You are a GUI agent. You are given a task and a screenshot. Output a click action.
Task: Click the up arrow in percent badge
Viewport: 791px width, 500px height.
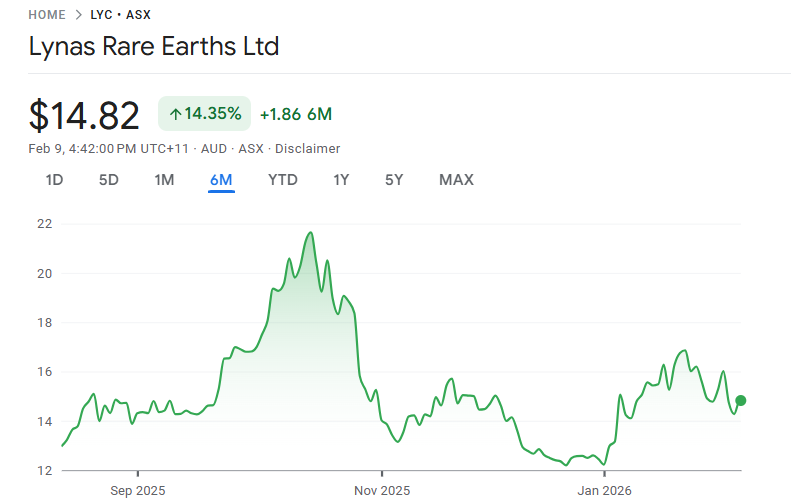click(x=175, y=114)
